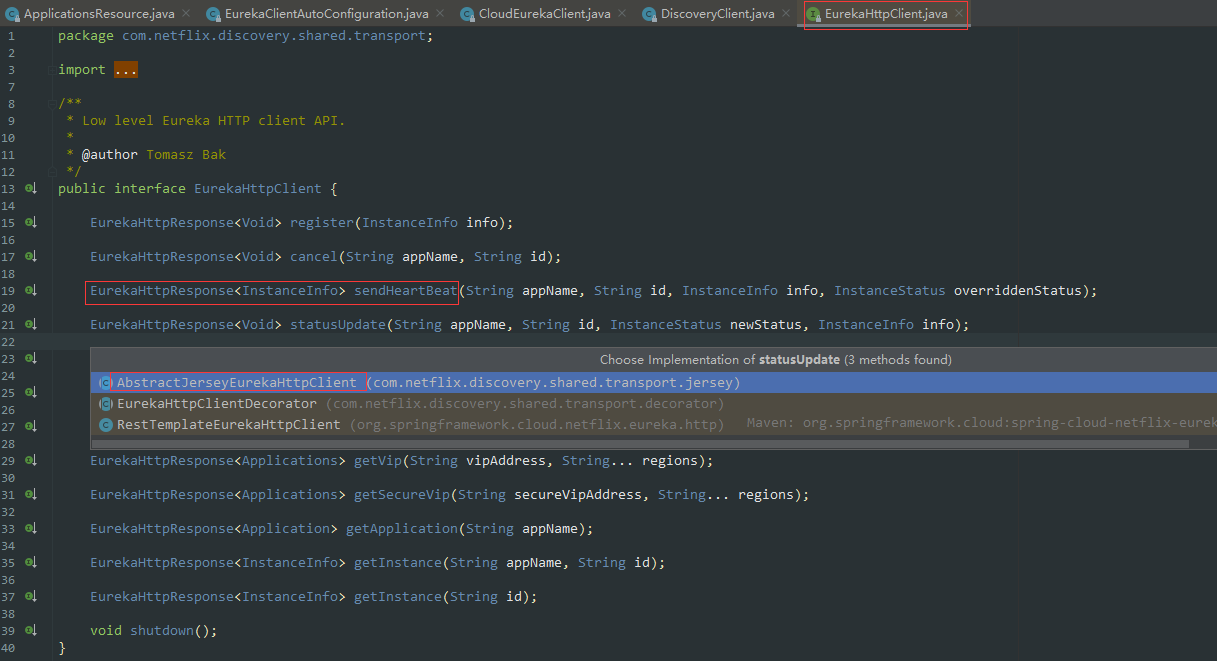1217x661 pixels.
Task: Click gutter icon on line 25
Action: pos(31,392)
